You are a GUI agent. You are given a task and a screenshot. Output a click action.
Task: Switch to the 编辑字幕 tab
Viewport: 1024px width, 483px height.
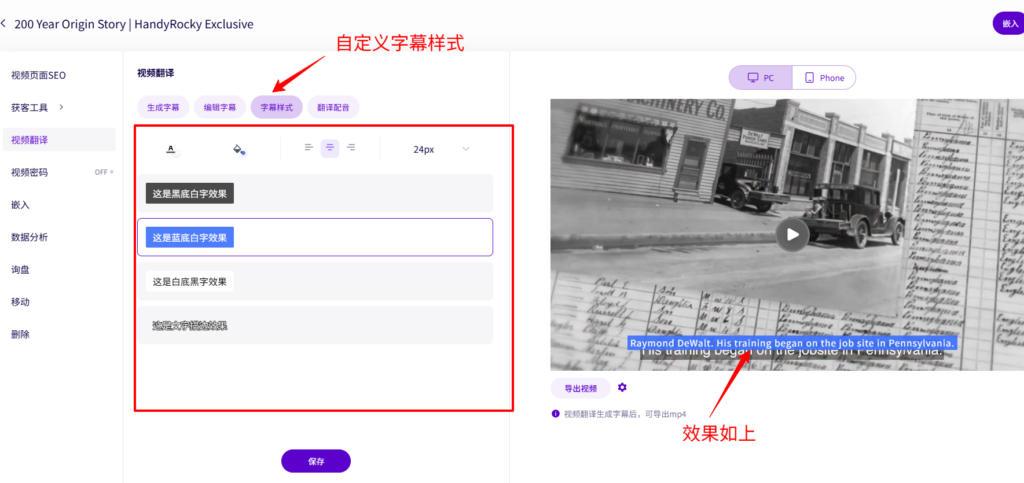(220, 107)
